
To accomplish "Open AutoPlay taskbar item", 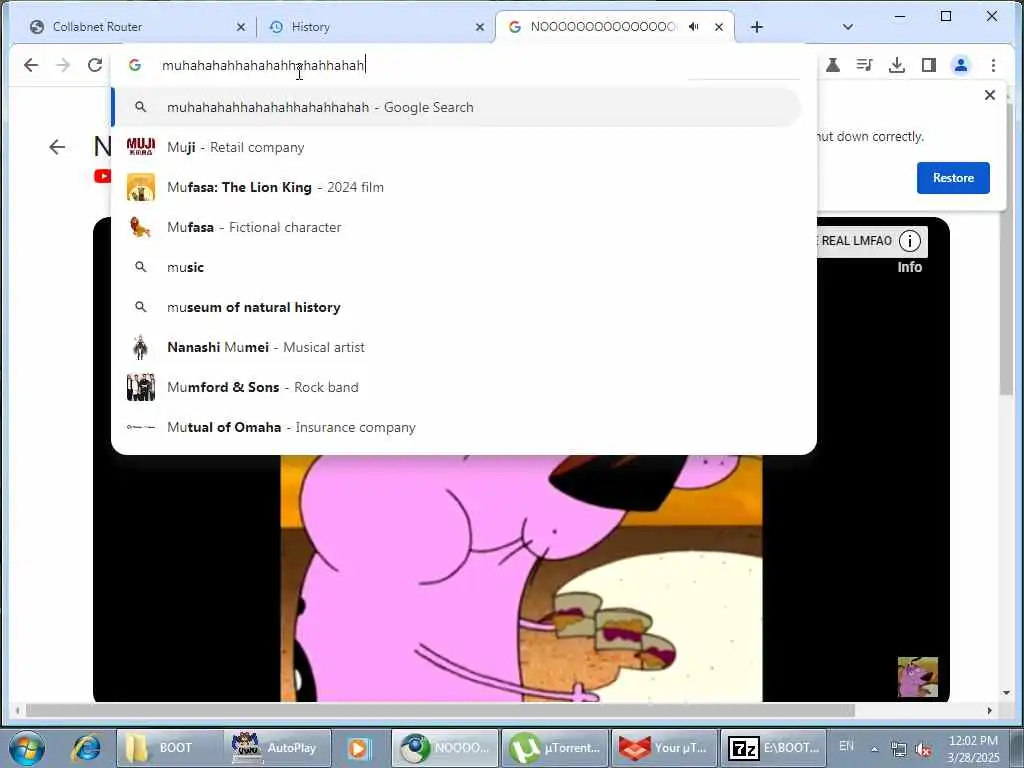I will tap(278, 748).
